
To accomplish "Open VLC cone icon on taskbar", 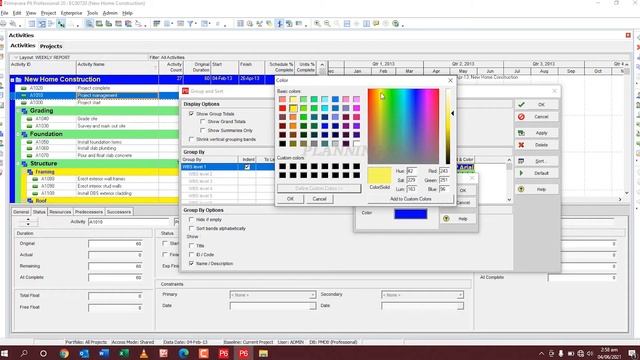I will point(144,353).
